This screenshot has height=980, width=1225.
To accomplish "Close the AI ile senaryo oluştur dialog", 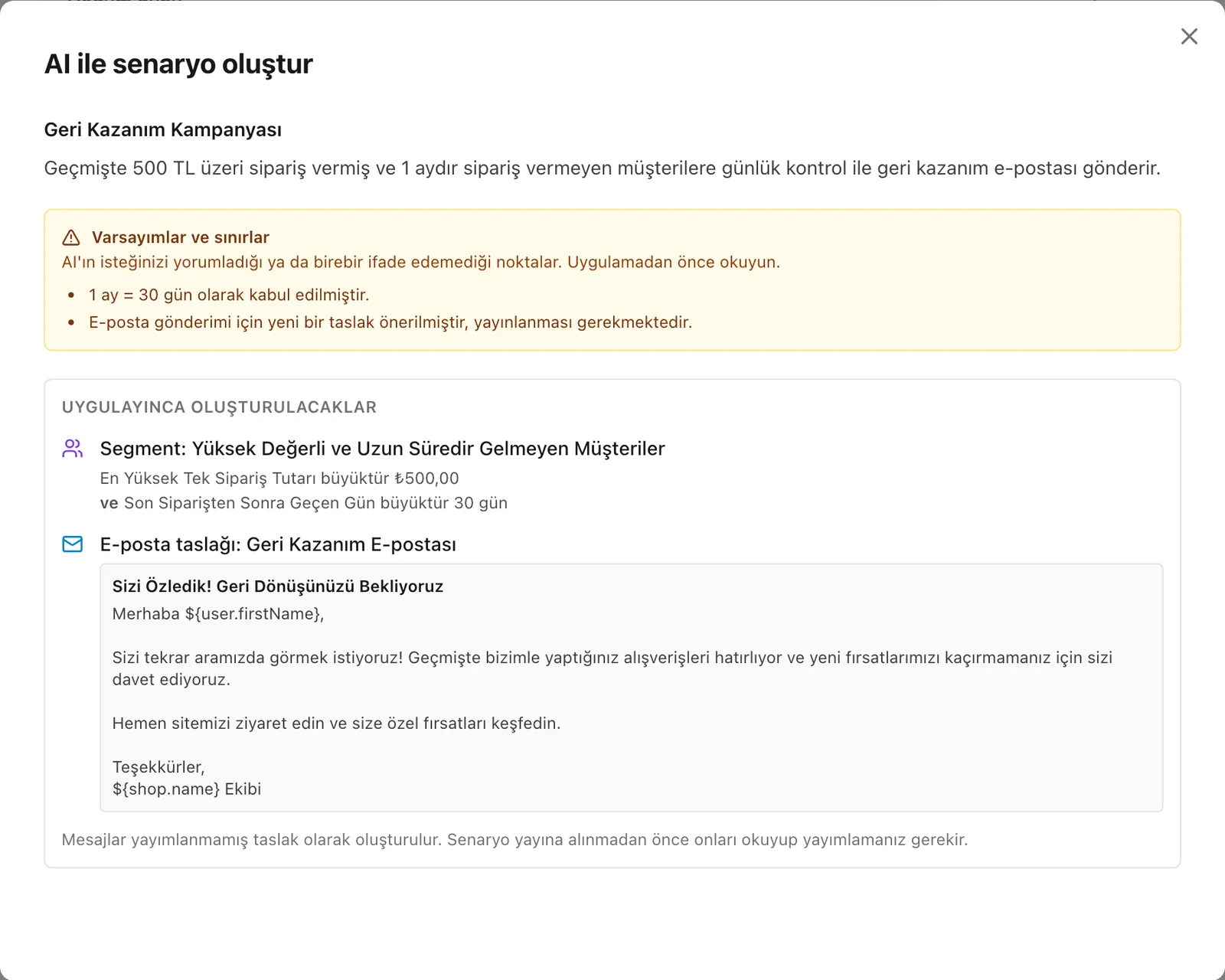I will [x=1189, y=36].
